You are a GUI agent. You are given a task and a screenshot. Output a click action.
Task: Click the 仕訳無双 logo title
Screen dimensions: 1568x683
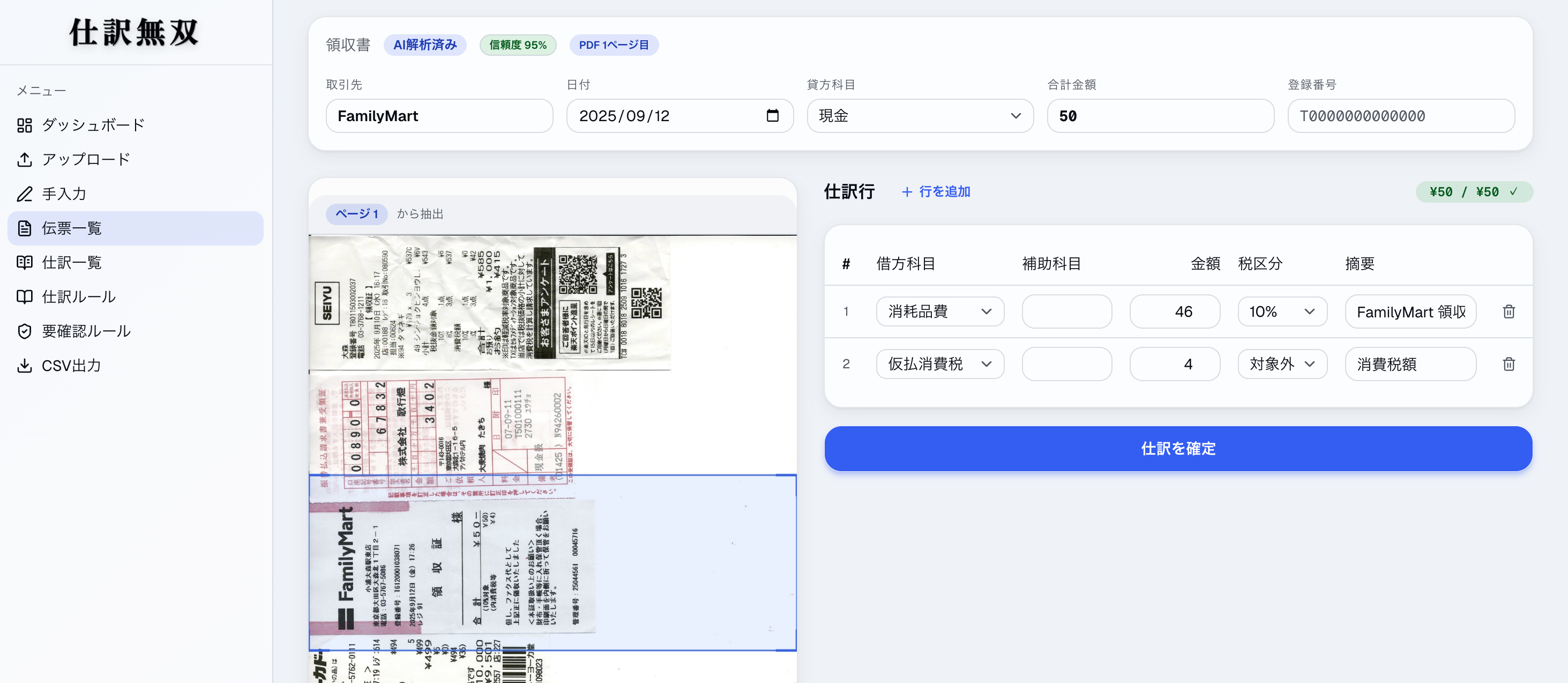[x=134, y=32]
